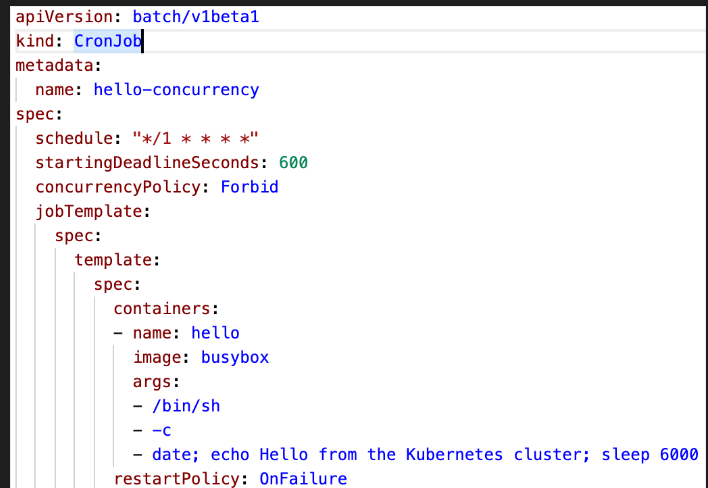Select the OnFailure value
This screenshot has width=708, height=488.
(x=303, y=479)
